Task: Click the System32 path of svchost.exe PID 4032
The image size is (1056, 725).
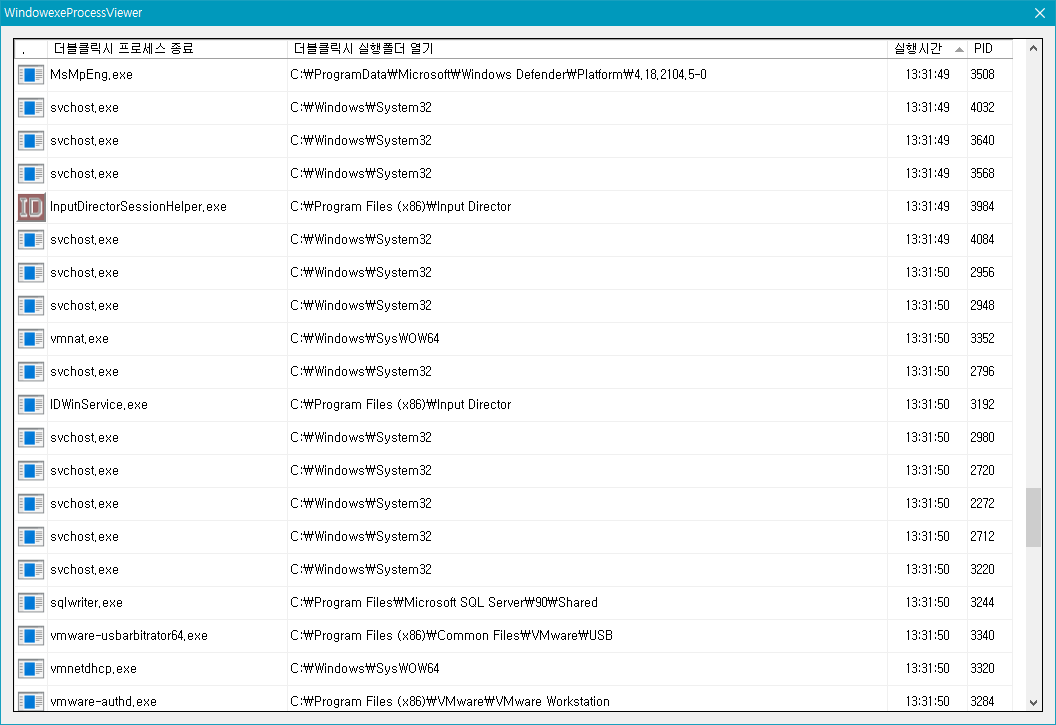Action: tap(361, 108)
